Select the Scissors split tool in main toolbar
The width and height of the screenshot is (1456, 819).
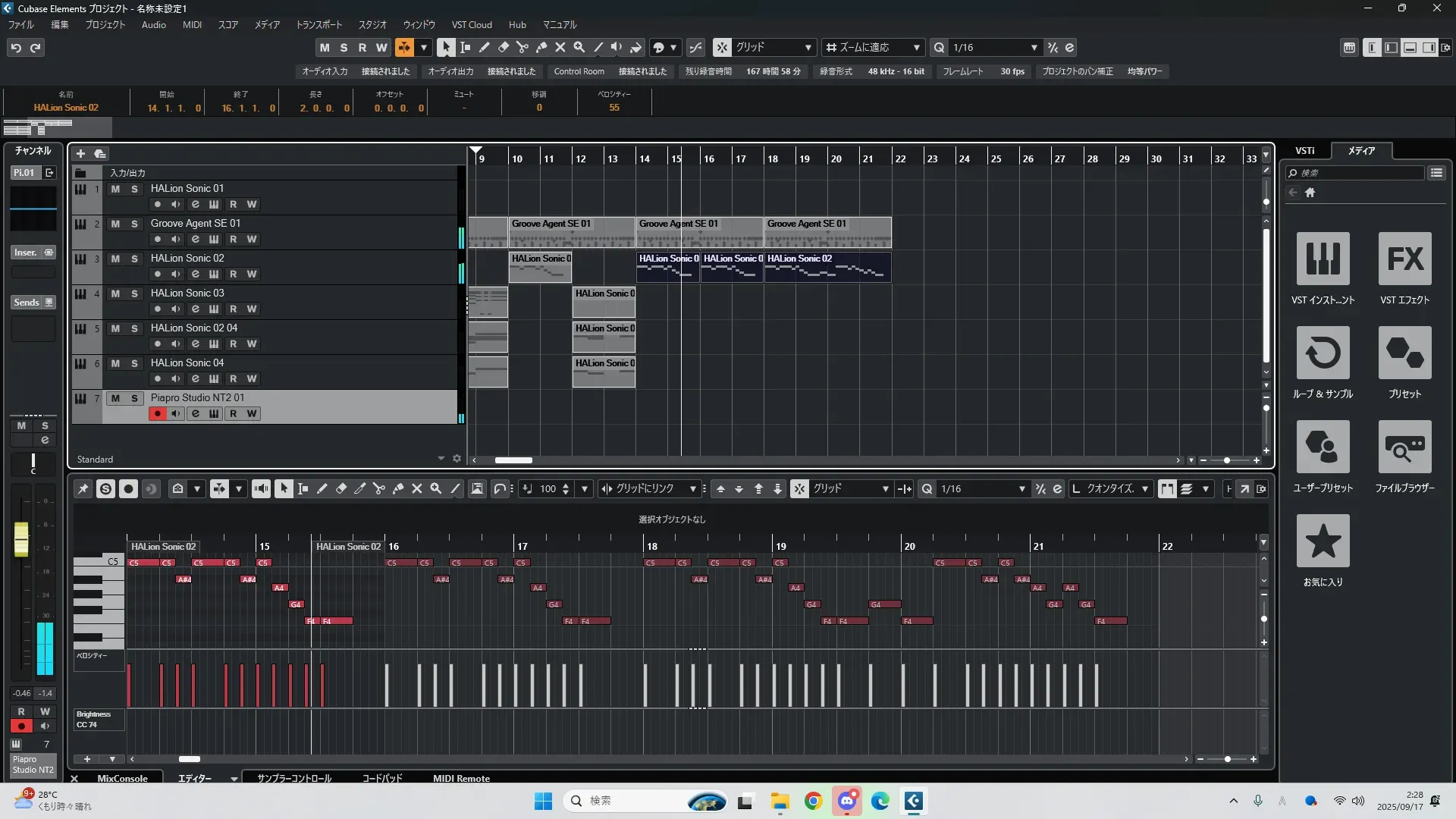pos(522,48)
